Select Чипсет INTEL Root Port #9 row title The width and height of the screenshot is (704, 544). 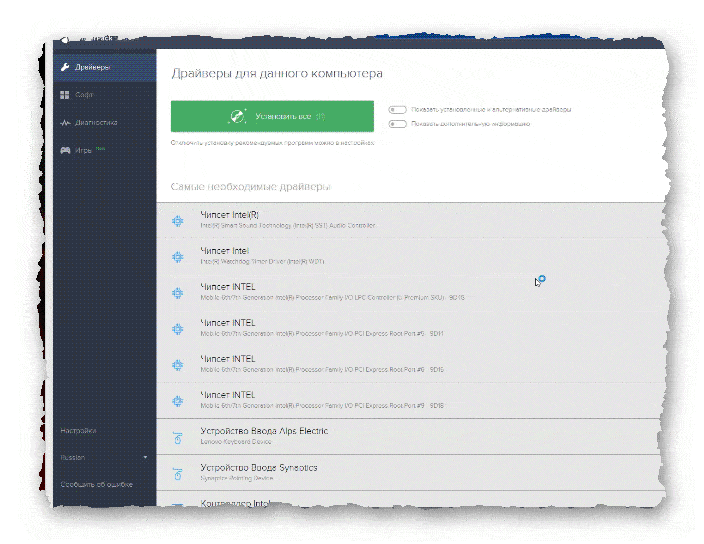228,395
